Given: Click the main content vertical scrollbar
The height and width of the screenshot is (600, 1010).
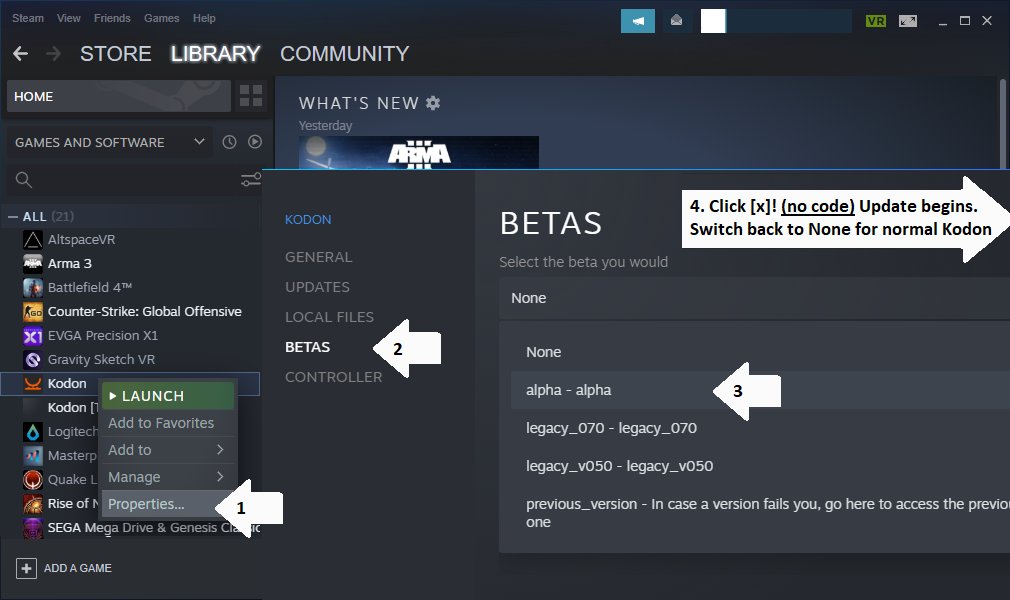Looking at the screenshot, I should click(x=1002, y=122).
